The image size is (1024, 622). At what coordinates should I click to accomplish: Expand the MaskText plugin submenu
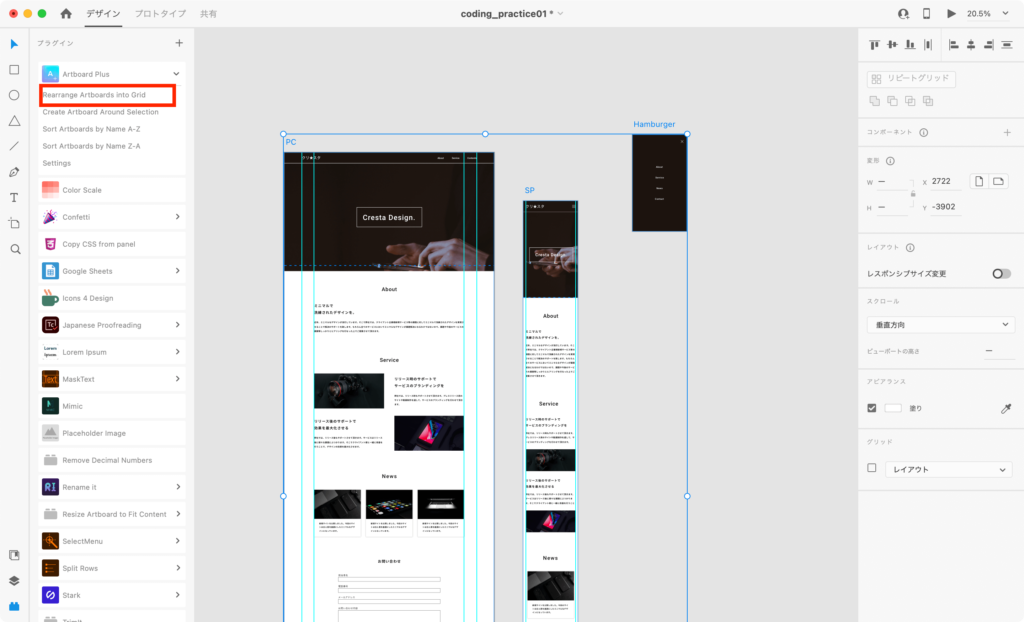click(178, 378)
